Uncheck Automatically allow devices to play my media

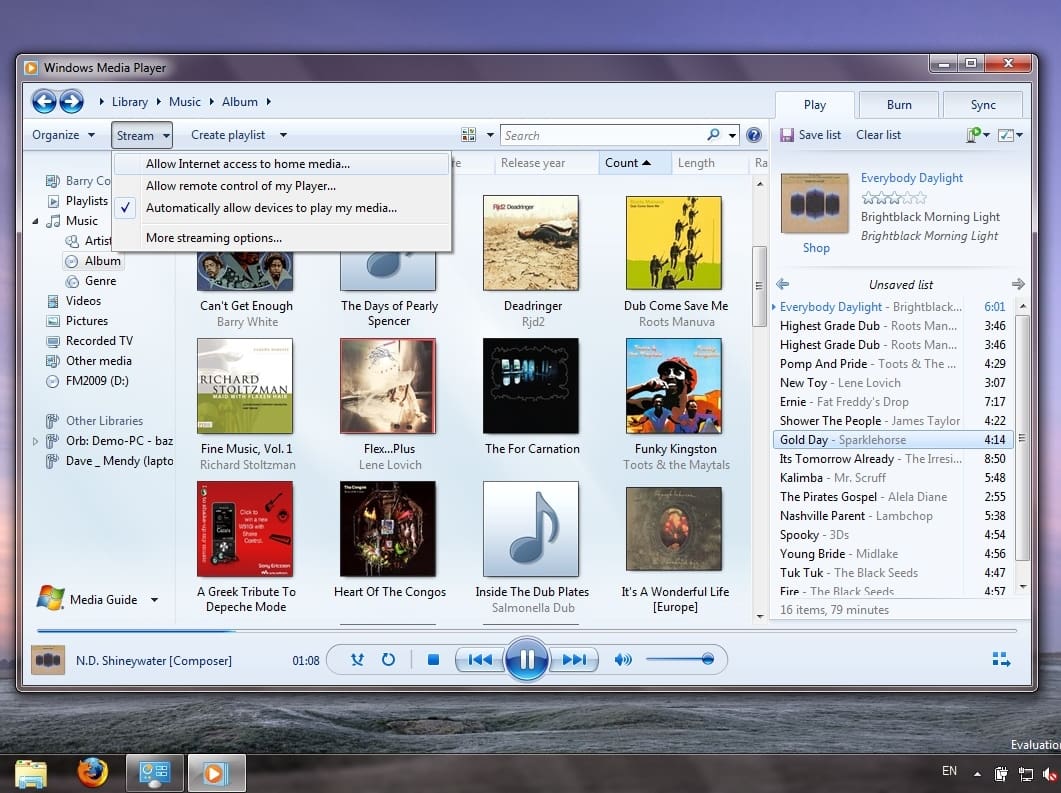[271, 208]
